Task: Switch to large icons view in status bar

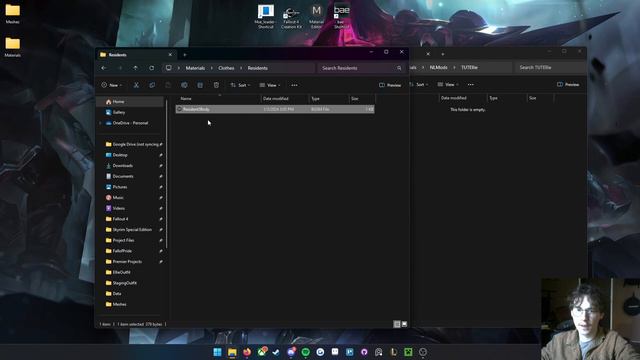Action: click(404, 324)
